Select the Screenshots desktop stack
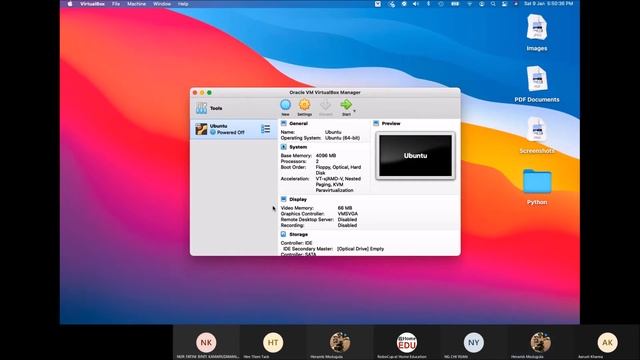Screen dimensions: 640x360 click(x=537, y=135)
